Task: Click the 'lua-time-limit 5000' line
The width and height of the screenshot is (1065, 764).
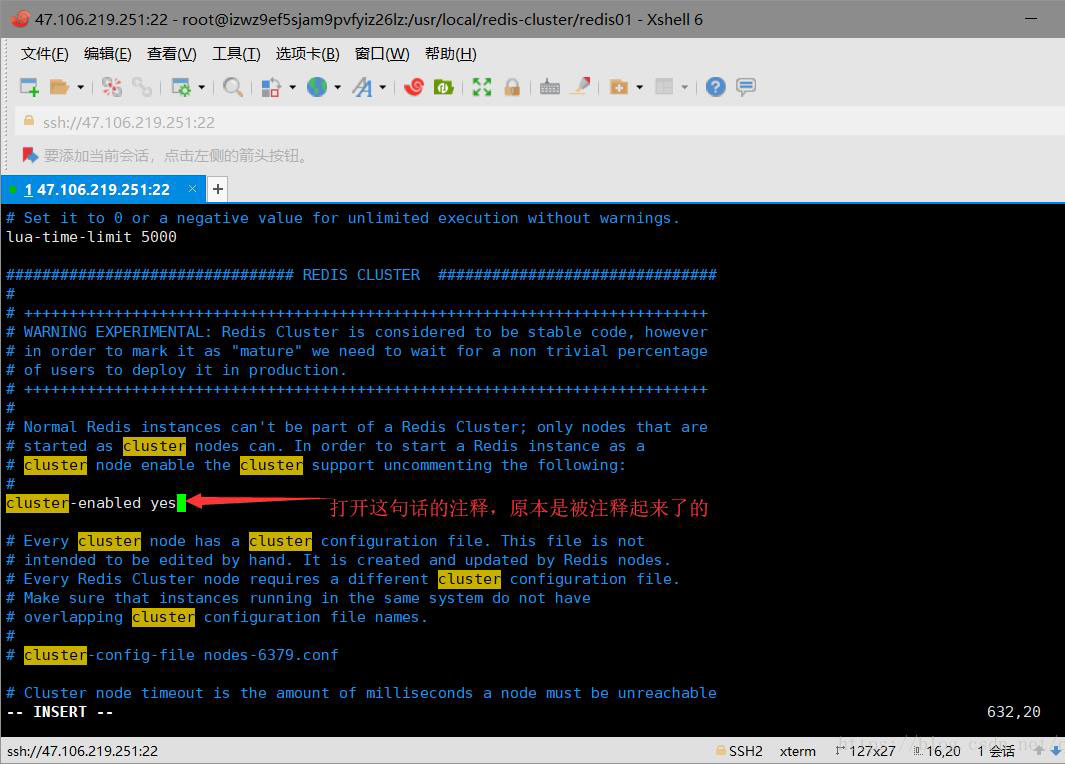Action: tap(92, 237)
